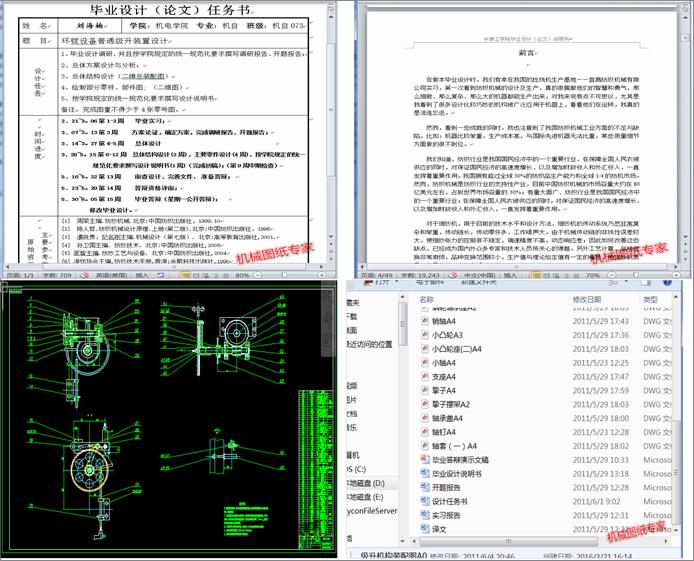Click the 销轴A4 DWG file icon
This screenshot has width=694, height=561.
tap(424, 321)
